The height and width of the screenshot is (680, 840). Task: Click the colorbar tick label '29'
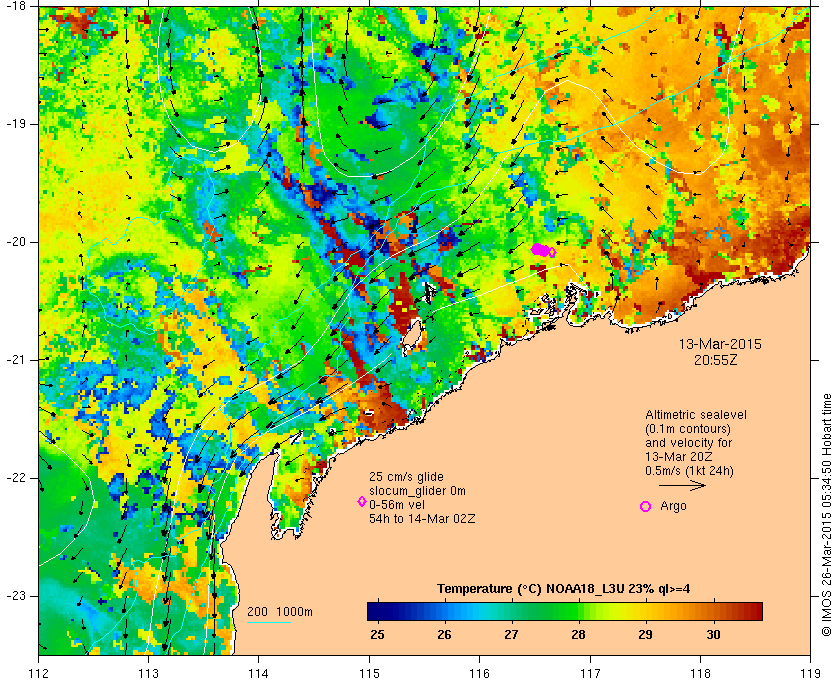[x=646, y=634]
